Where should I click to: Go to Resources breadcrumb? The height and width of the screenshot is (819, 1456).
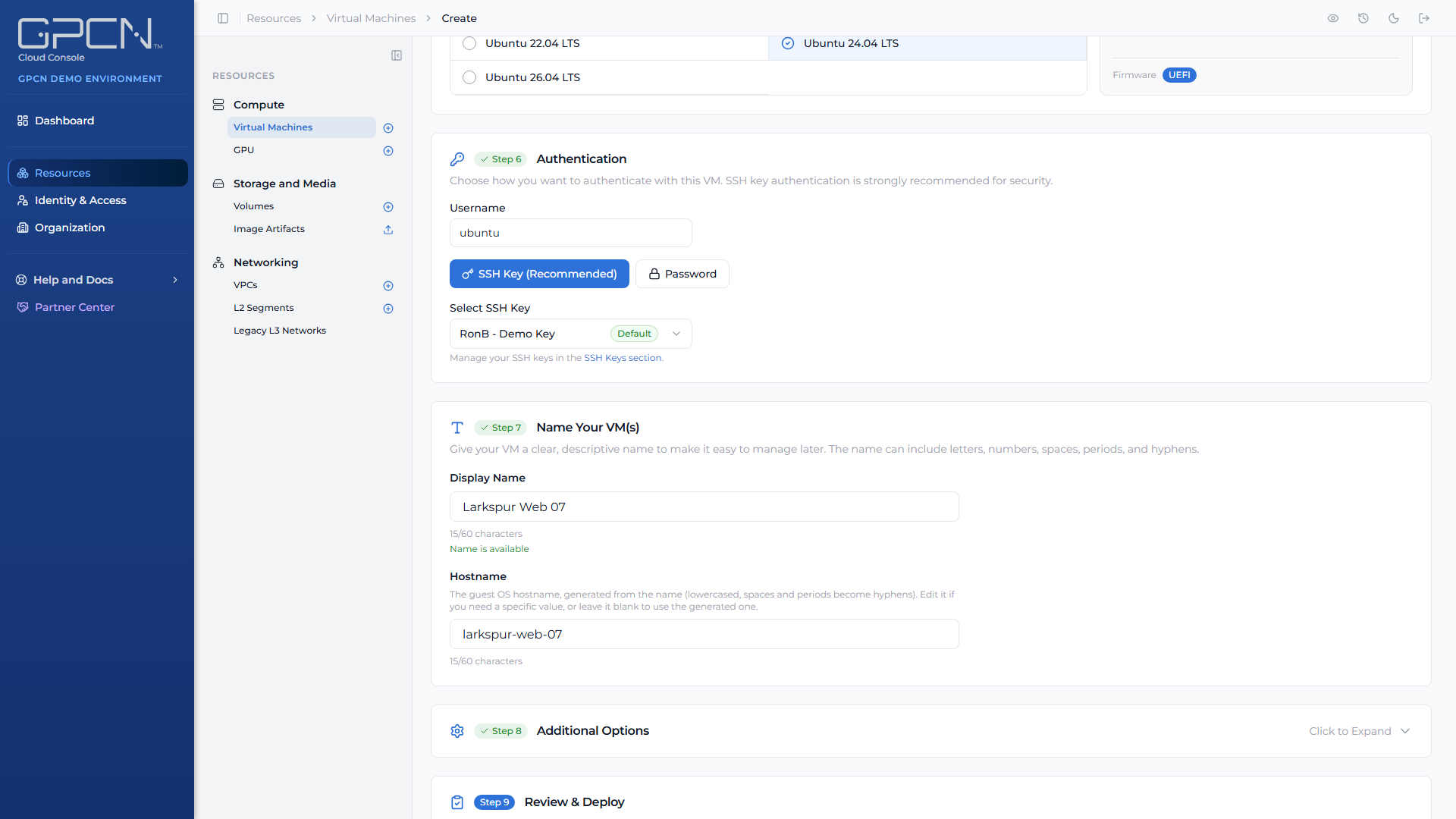274,18
